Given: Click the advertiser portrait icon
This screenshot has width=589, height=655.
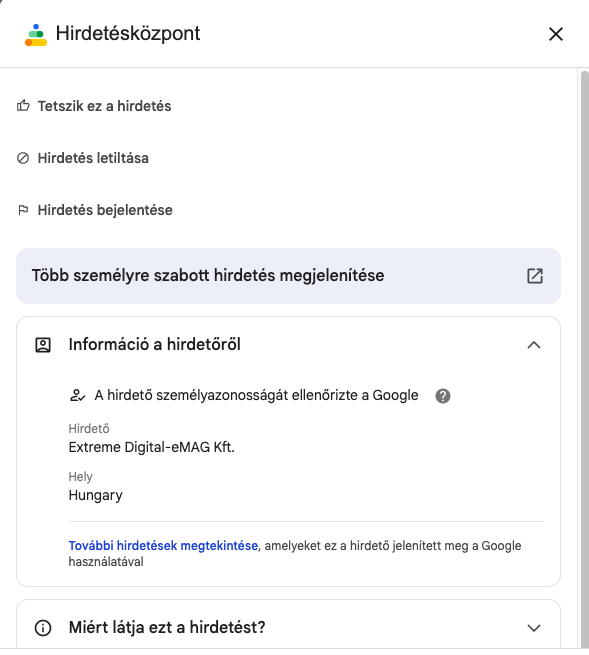Looking at the screenshot, I should point(43,345).
